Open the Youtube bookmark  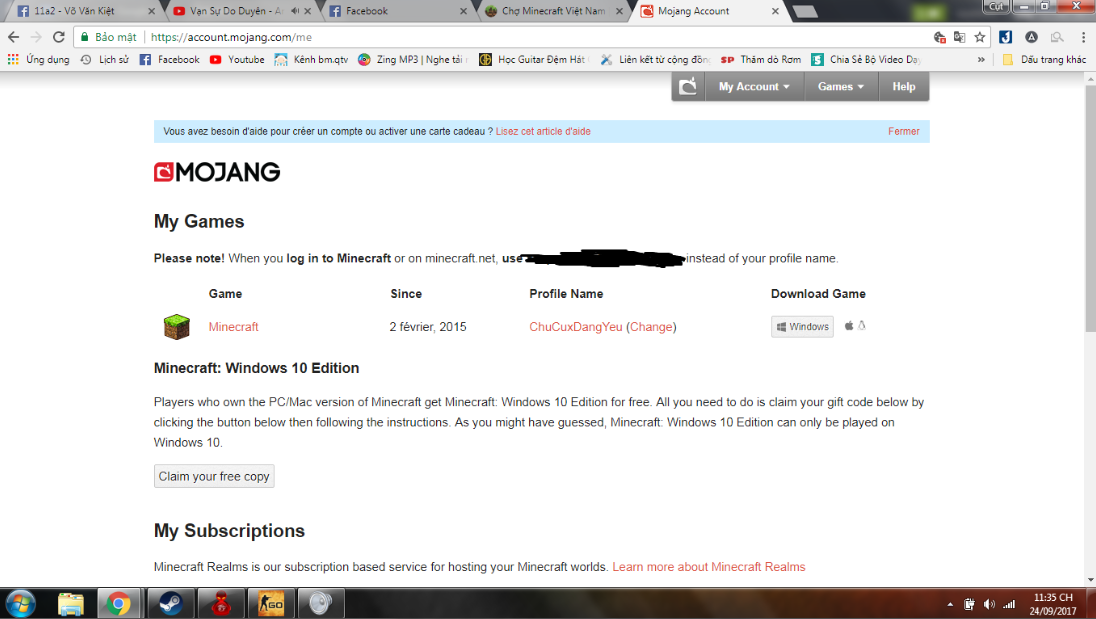[x=238, y=59]
